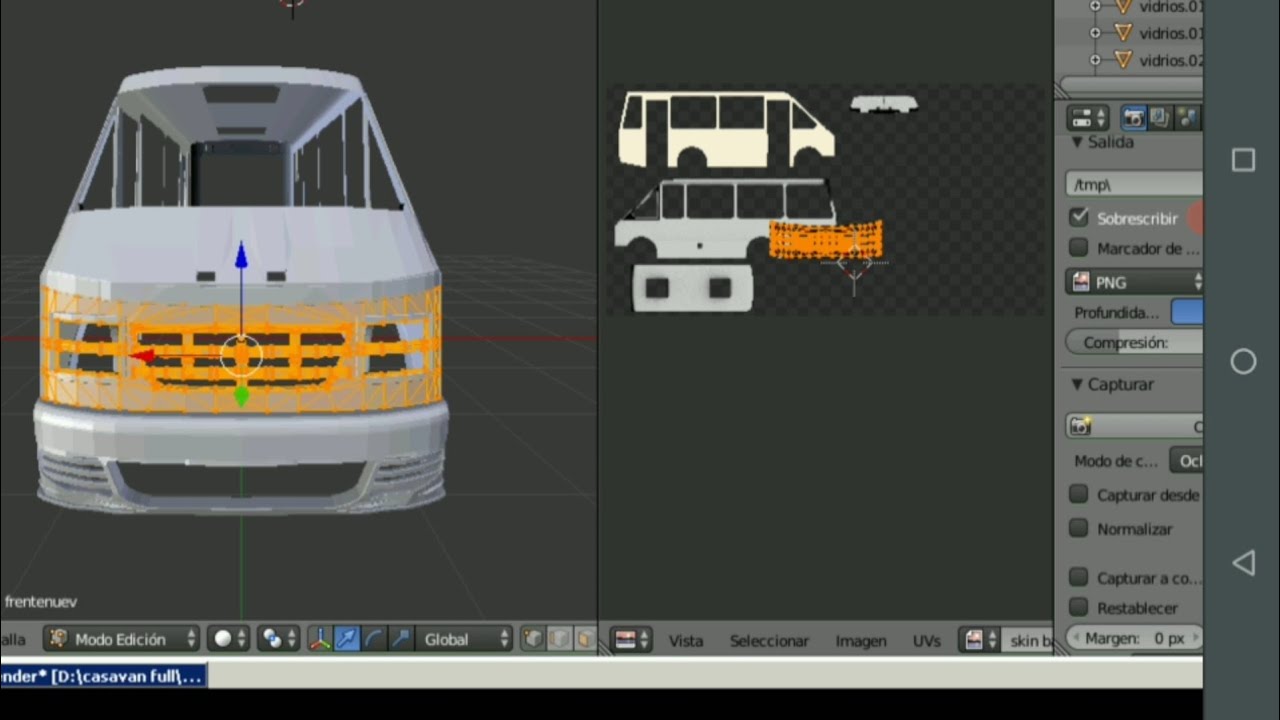Open the PNG file format dropdown
The width and height of the screenshot is (1280, 720).
pyautogui.click(x=1134, y=282)
